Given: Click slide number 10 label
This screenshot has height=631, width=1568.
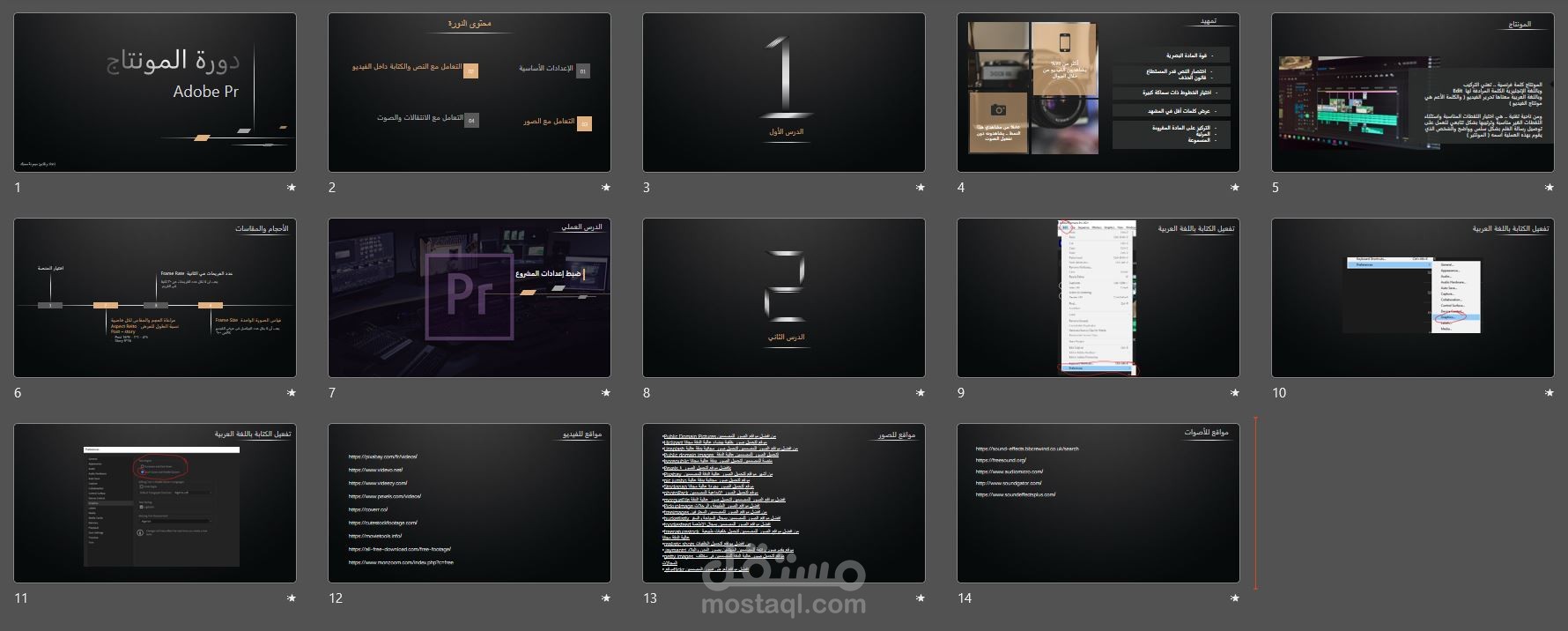Looking at the screenshot, I should coord(1279,393).
